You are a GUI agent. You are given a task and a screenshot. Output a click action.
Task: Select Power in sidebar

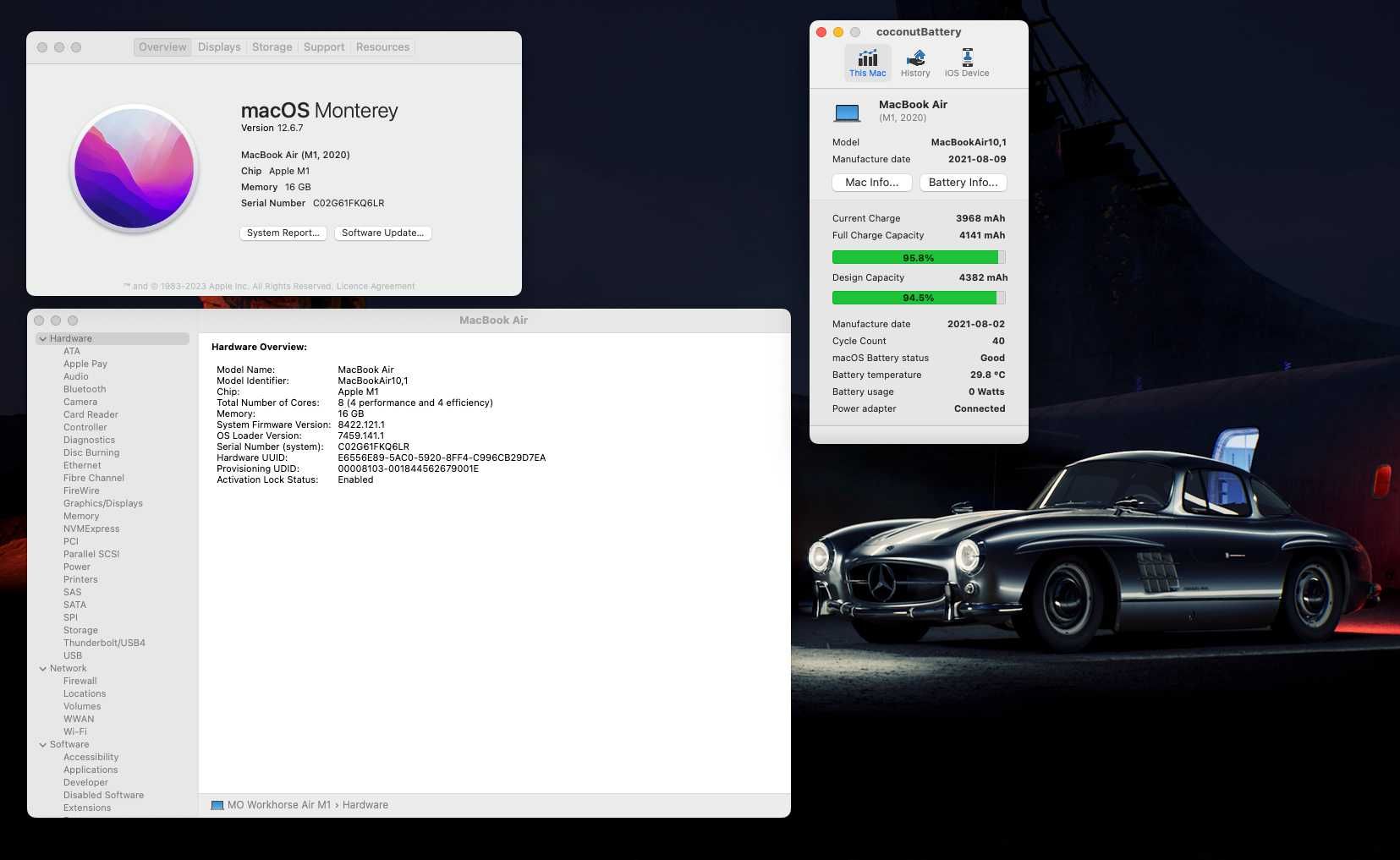pos(77,567)
